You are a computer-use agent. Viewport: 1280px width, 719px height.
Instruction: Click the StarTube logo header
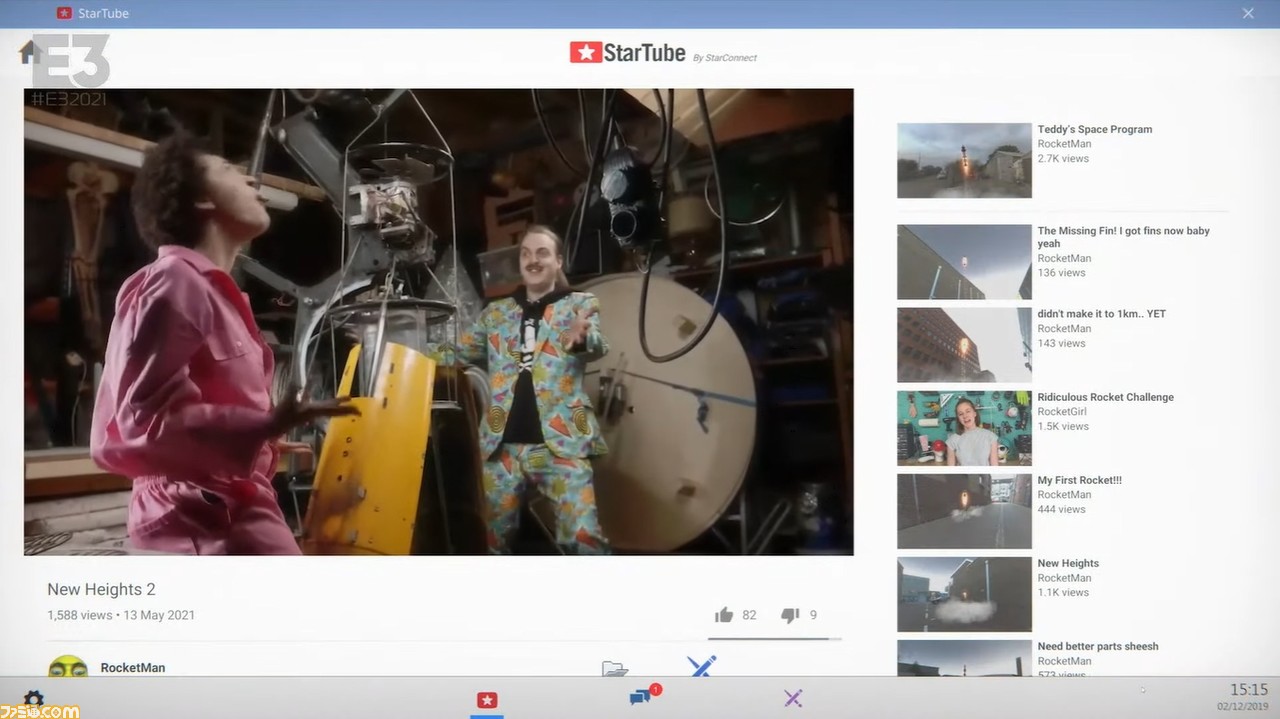pyautogui.click(x=628, y=53)
